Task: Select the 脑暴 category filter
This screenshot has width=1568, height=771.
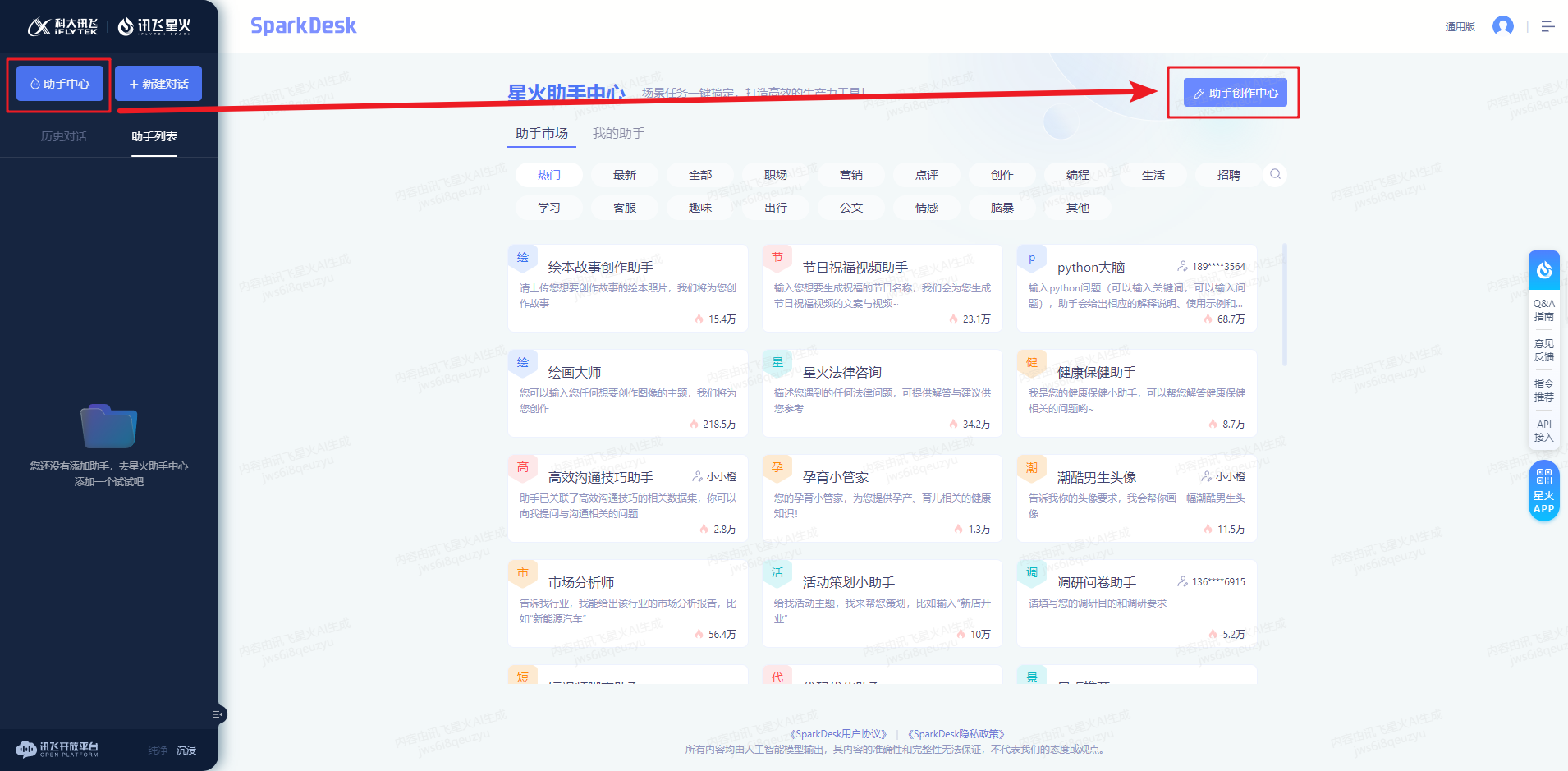Action: coord(1002,208)
